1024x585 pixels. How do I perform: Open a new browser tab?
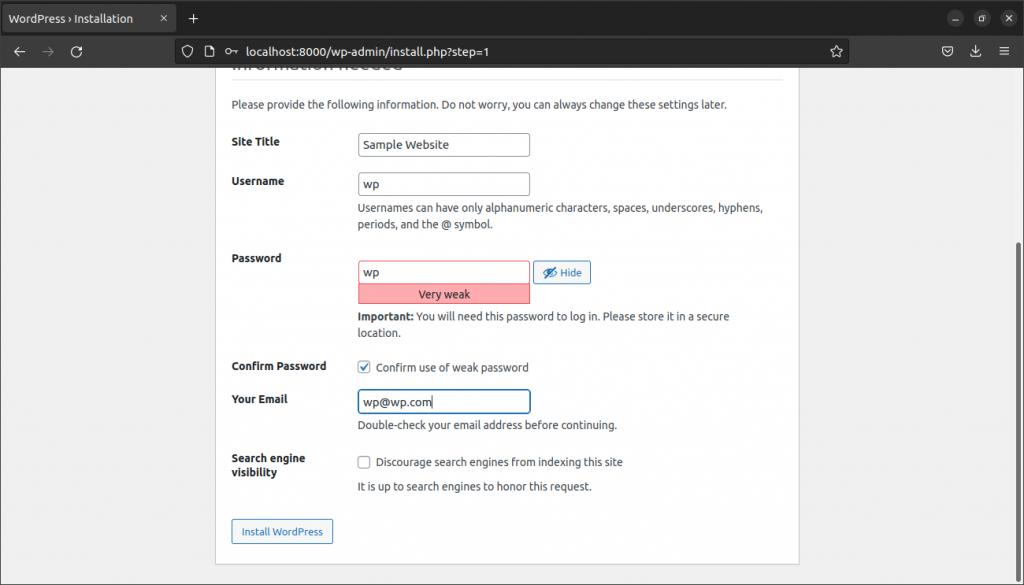tap(193, 18)
